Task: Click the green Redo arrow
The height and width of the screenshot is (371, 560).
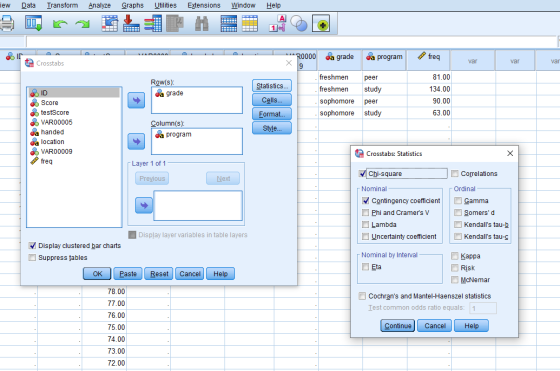Action: point(82,24)
